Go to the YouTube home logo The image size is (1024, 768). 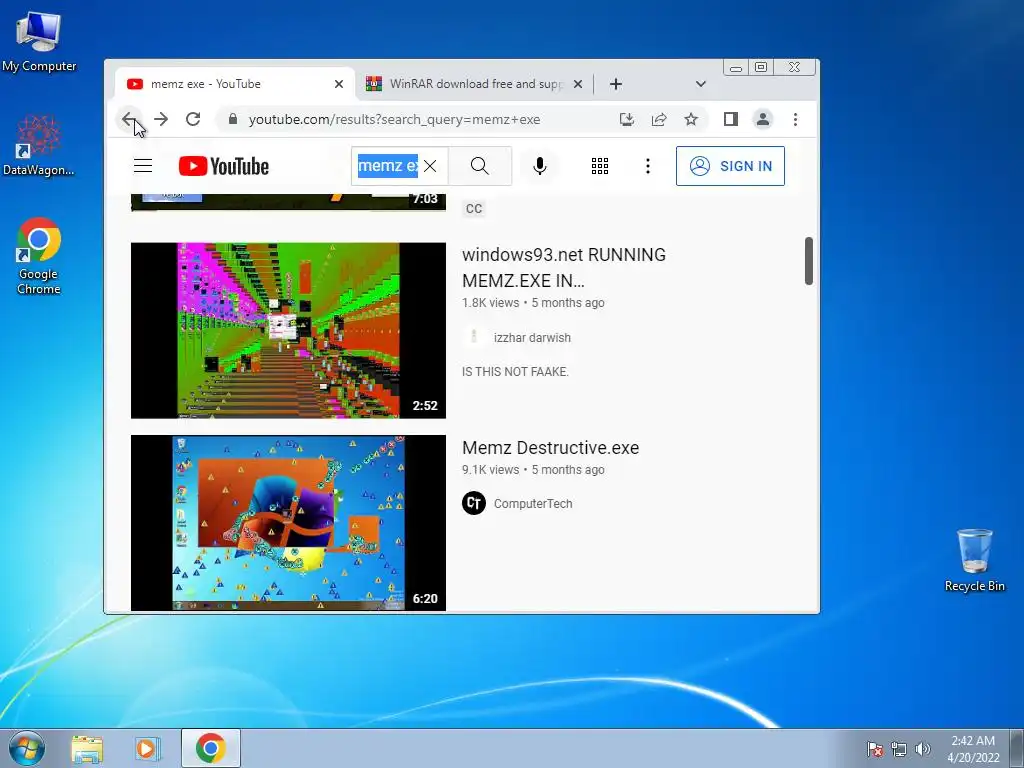pyautogui.click(x=224, y=166)
